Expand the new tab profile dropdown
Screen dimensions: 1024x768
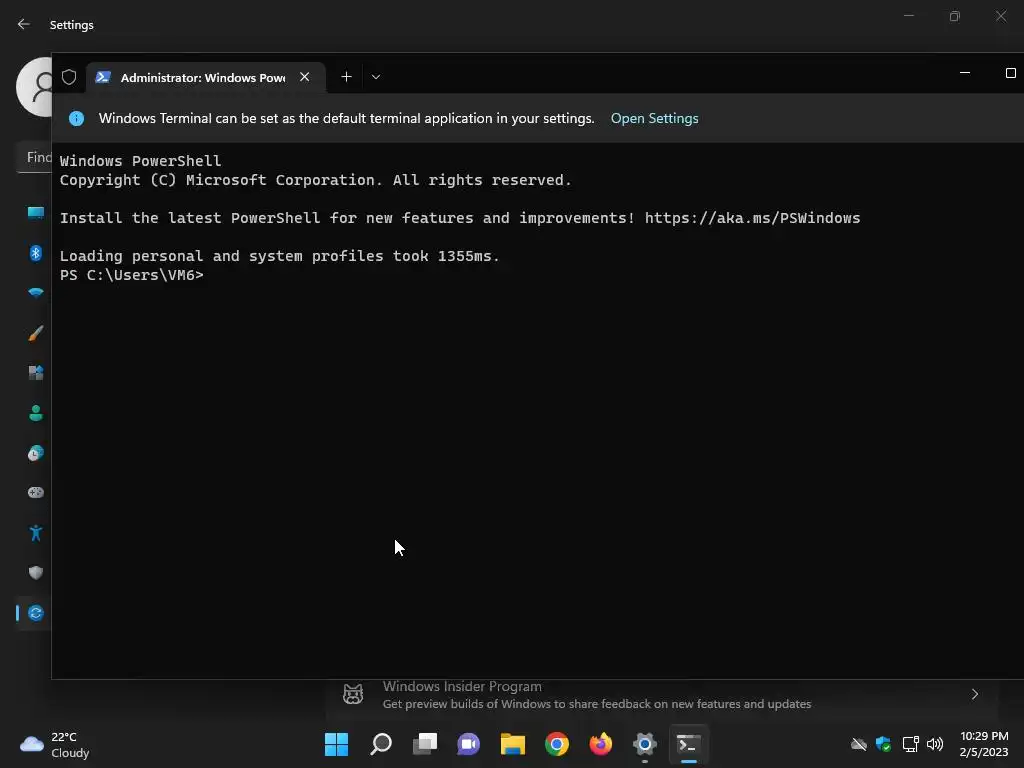[376, 77]
